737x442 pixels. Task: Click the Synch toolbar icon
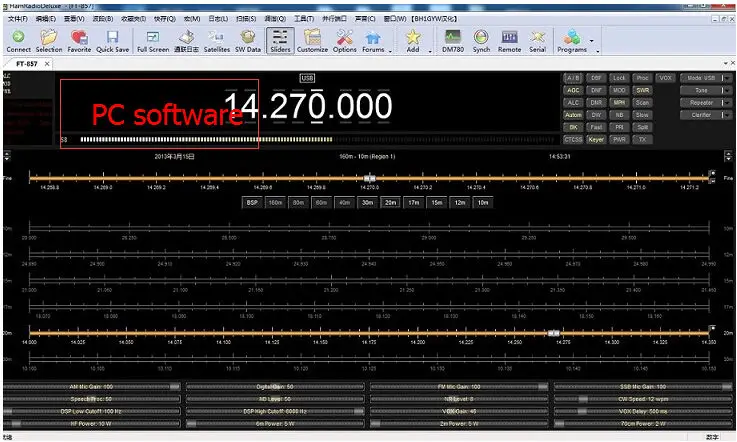click(481, 41)
